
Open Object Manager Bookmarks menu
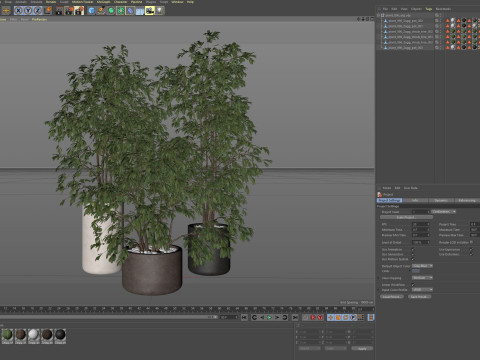point(443,9)
